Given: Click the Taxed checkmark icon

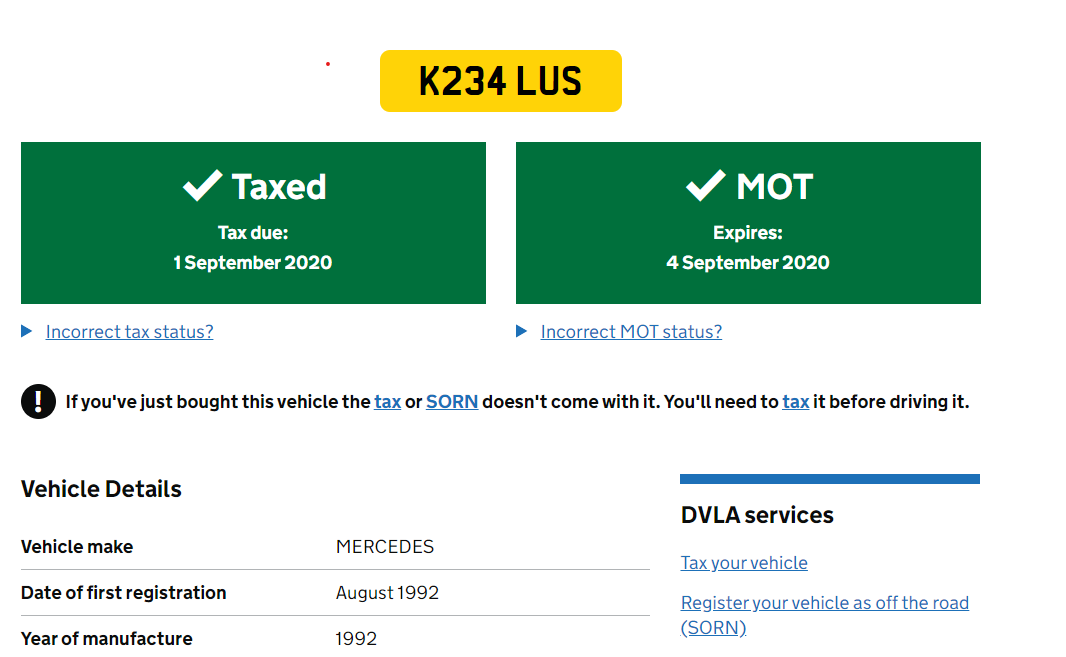Looking at the screenshot, I should click(203, 185).
